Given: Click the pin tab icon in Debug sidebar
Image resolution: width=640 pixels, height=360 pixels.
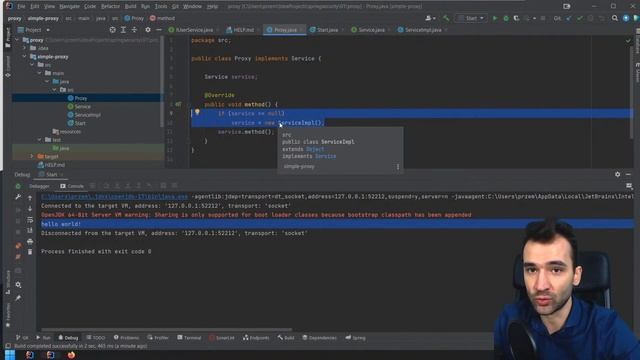Looking at the screenshot, I should click(x=18, y=298).
